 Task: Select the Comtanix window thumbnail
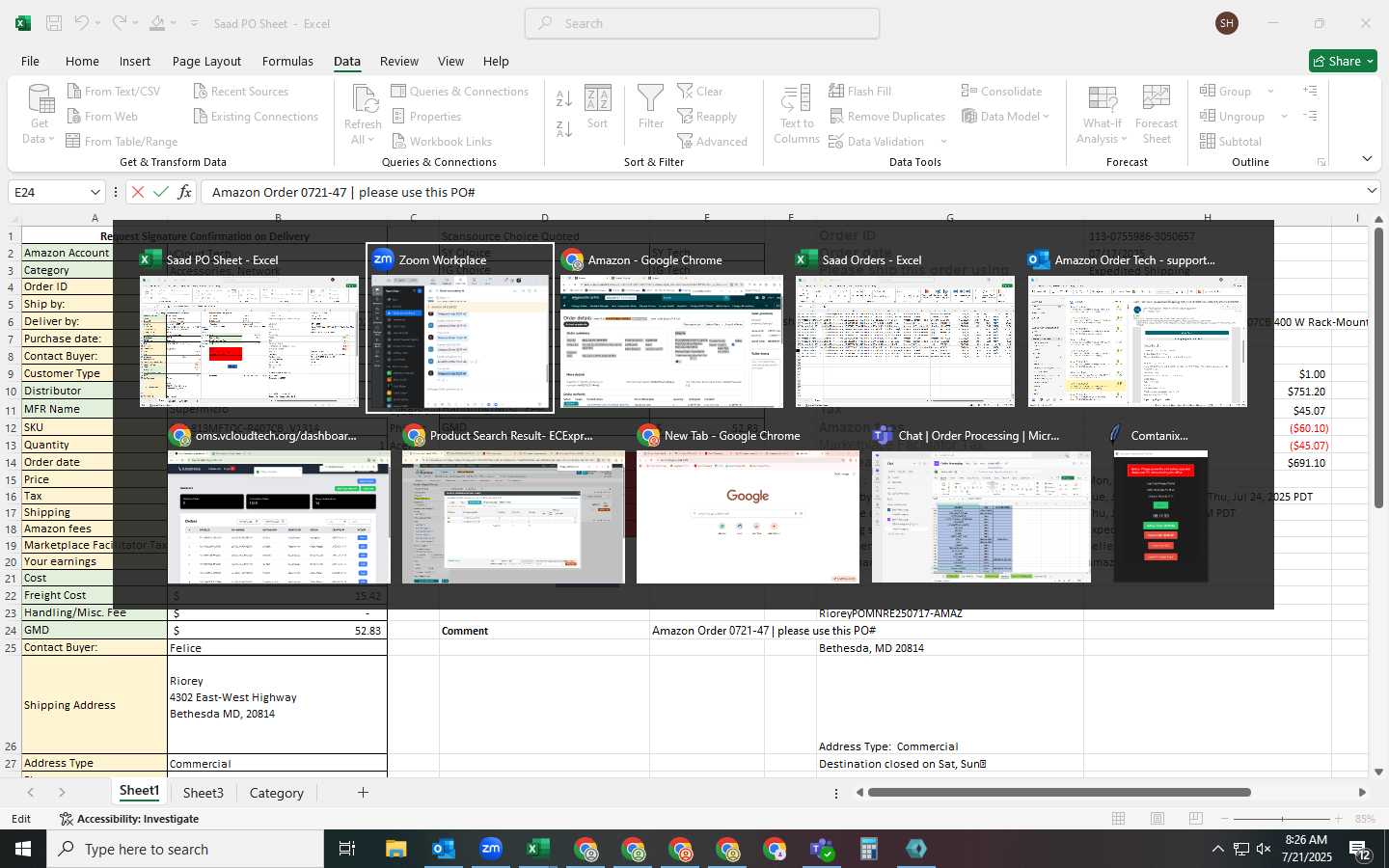click(x=1160, y=503)
